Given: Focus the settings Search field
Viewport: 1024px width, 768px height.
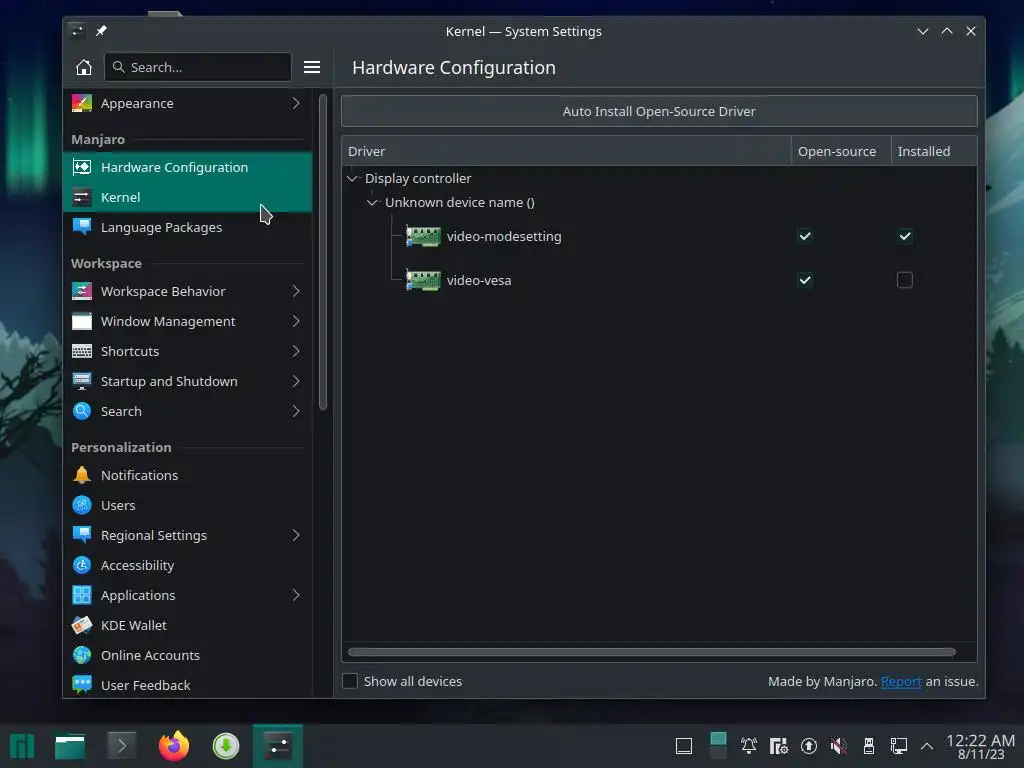Looking at the screenshot, I should [x=198, y=67].
